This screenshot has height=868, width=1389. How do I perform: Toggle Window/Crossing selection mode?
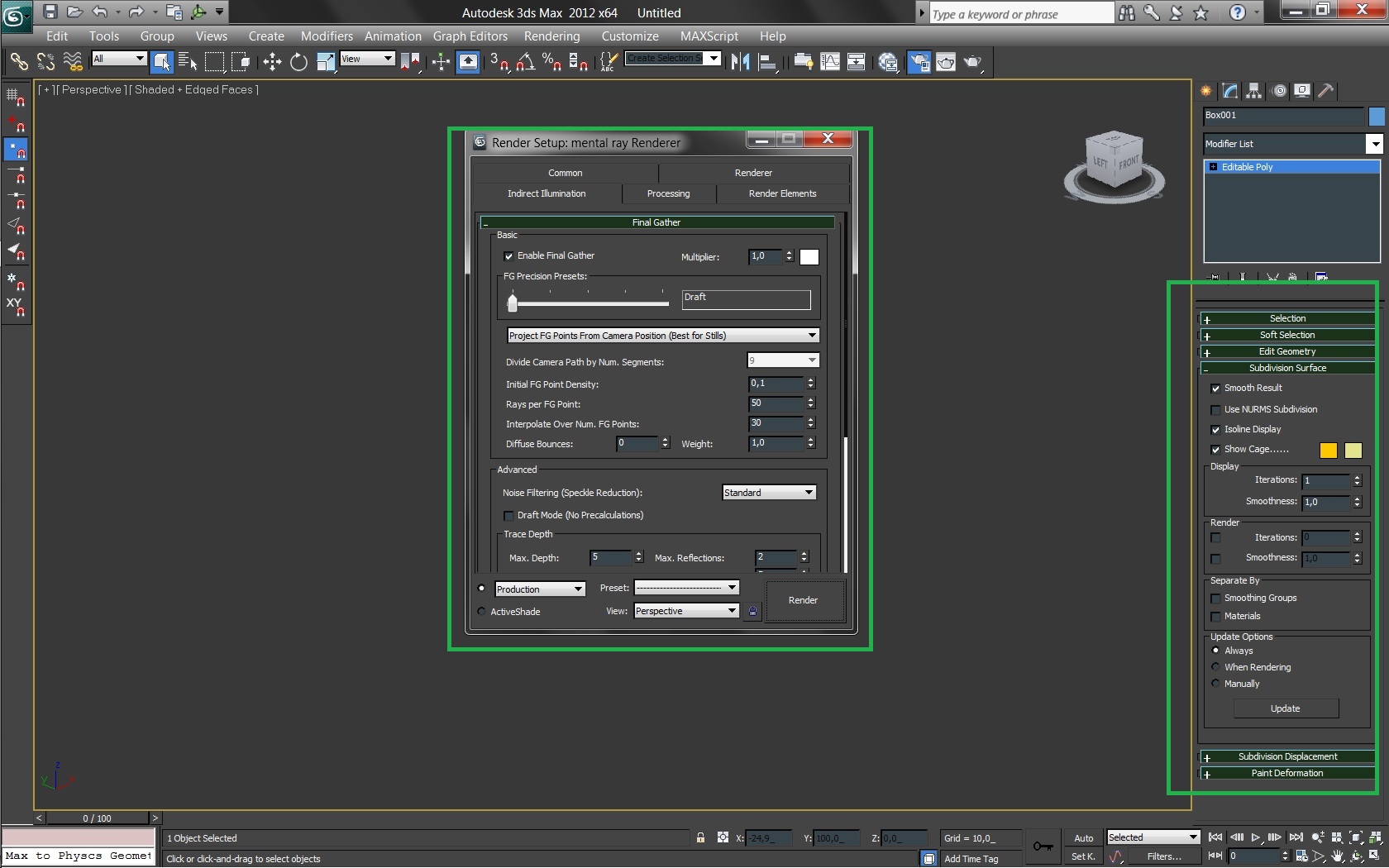pos(241,61)
